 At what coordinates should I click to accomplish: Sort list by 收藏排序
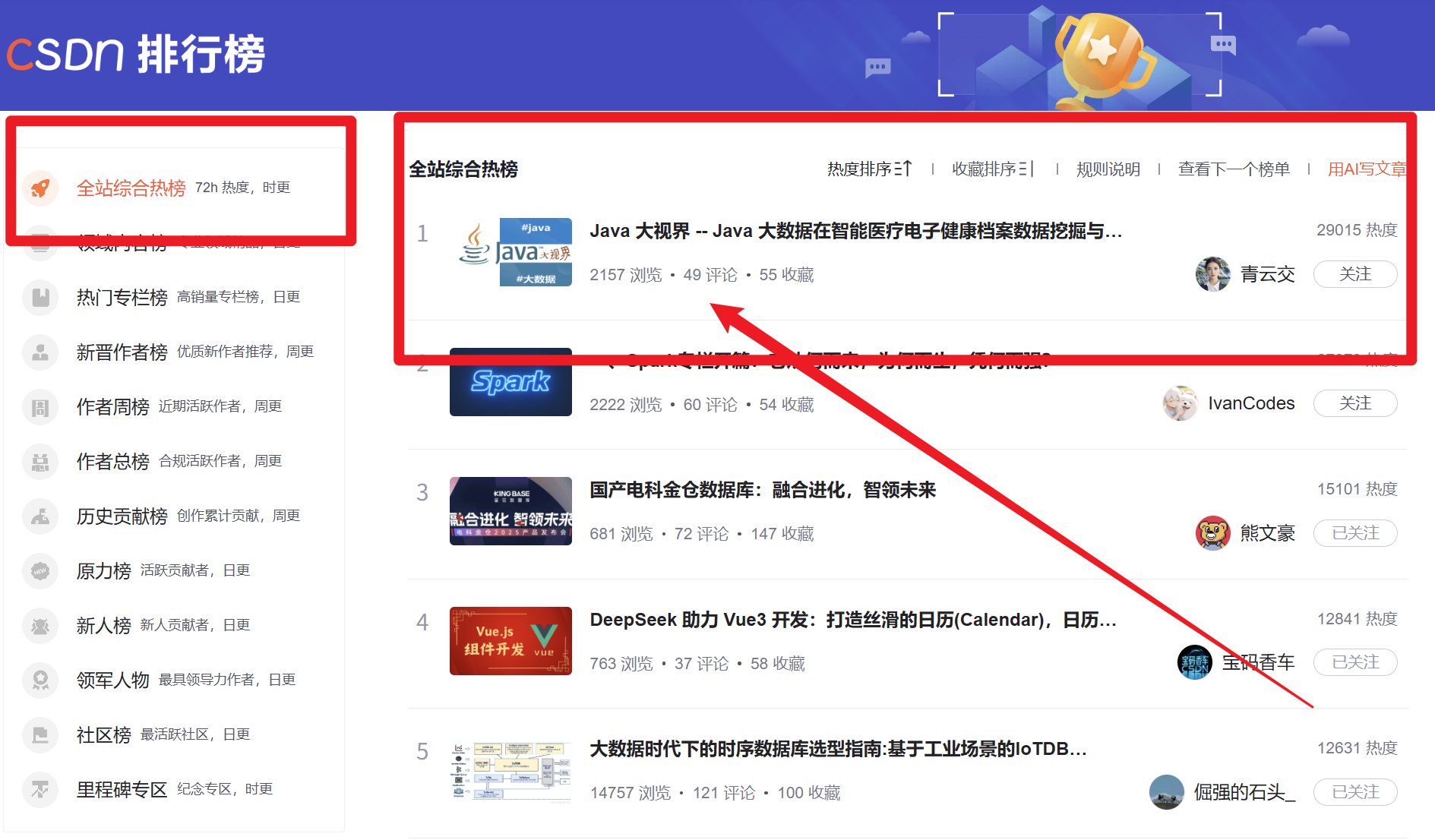tap(994, 169)
